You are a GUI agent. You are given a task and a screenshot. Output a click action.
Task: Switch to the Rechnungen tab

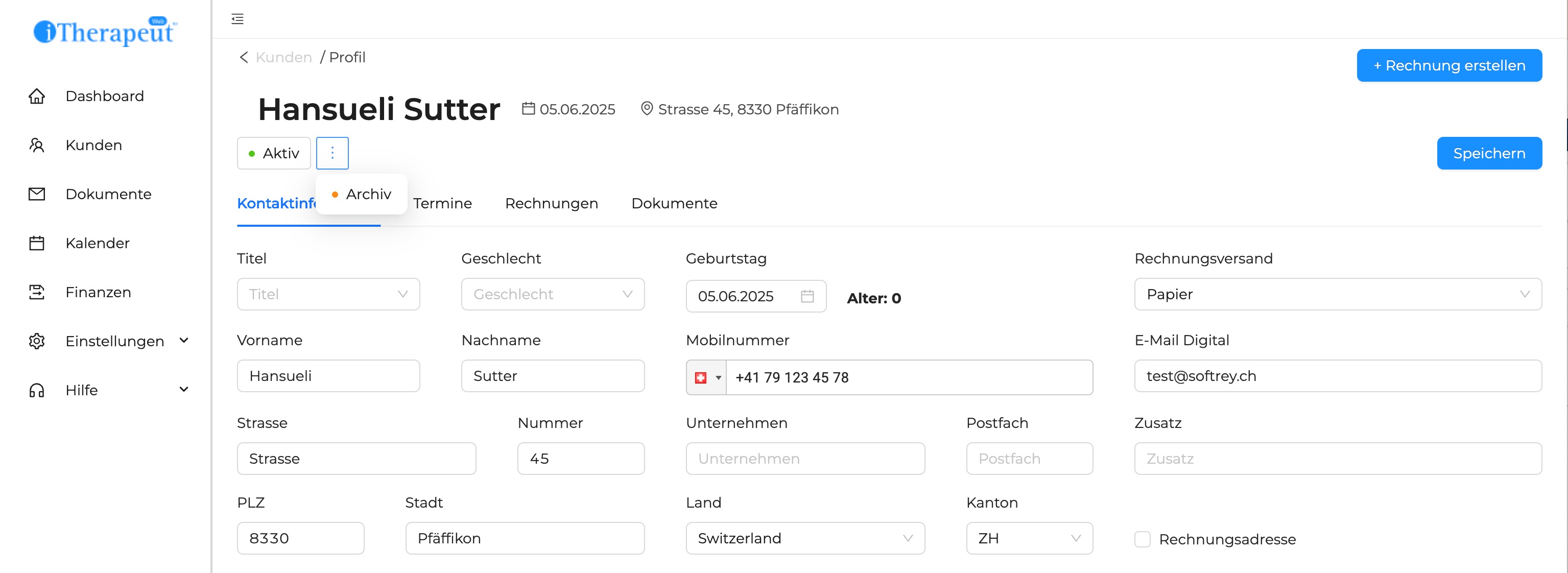click(551, 203)
